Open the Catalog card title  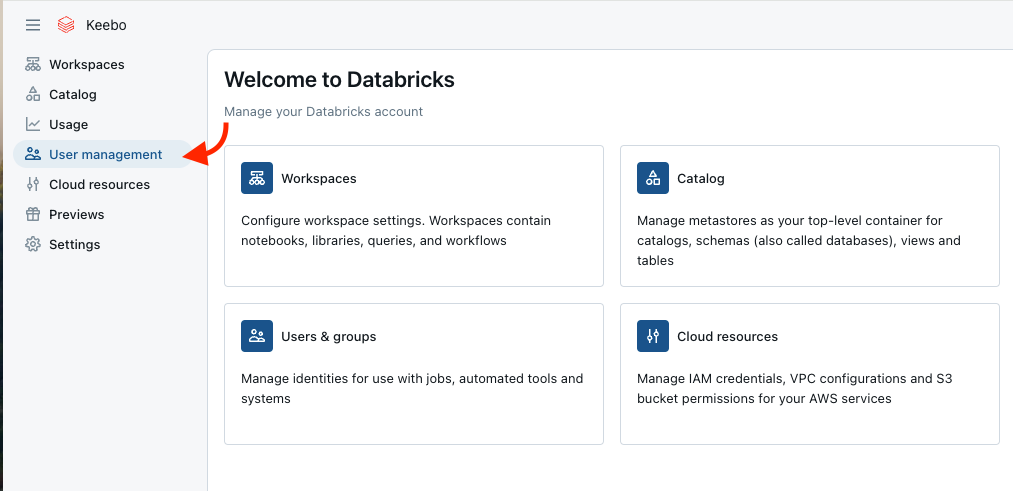click(x=700, y=178)
